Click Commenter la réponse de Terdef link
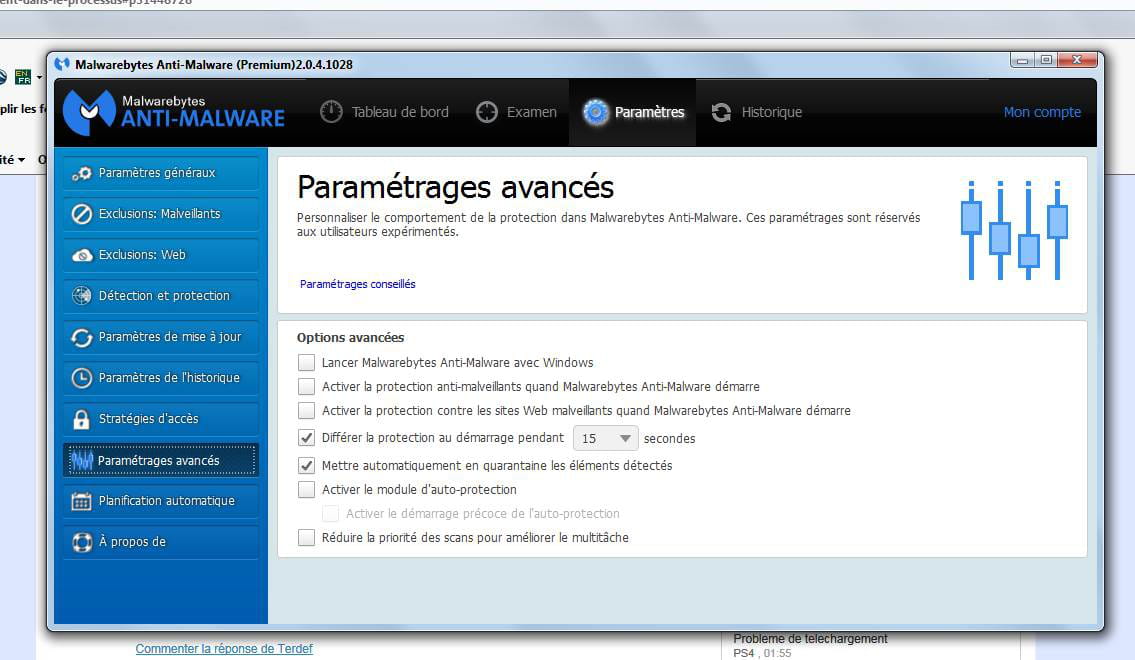The height and width of the screenshot is (660, 1135). click(x=224, y=649)
